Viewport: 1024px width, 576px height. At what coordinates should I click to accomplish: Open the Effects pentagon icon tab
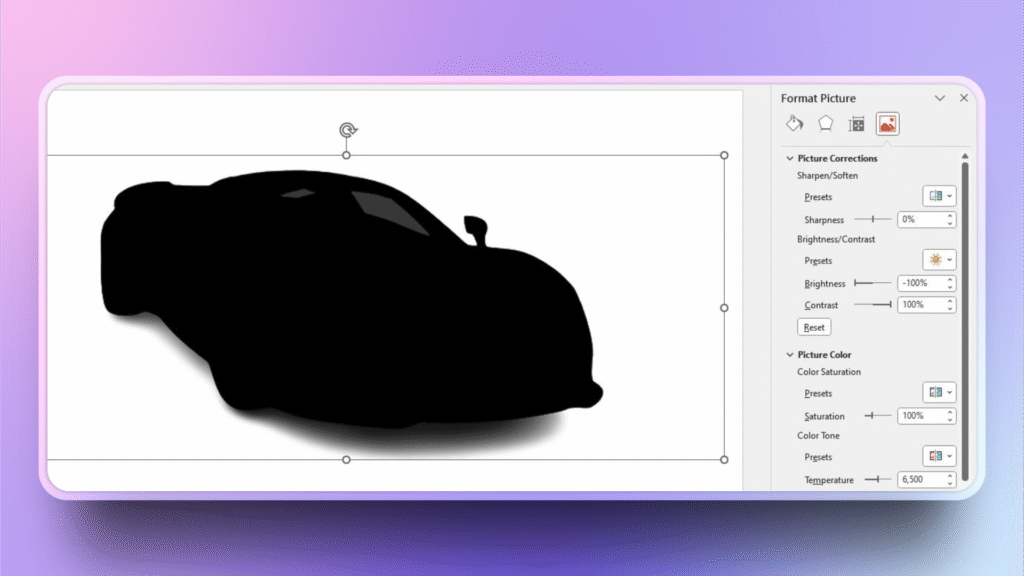[x=825, y=124]
